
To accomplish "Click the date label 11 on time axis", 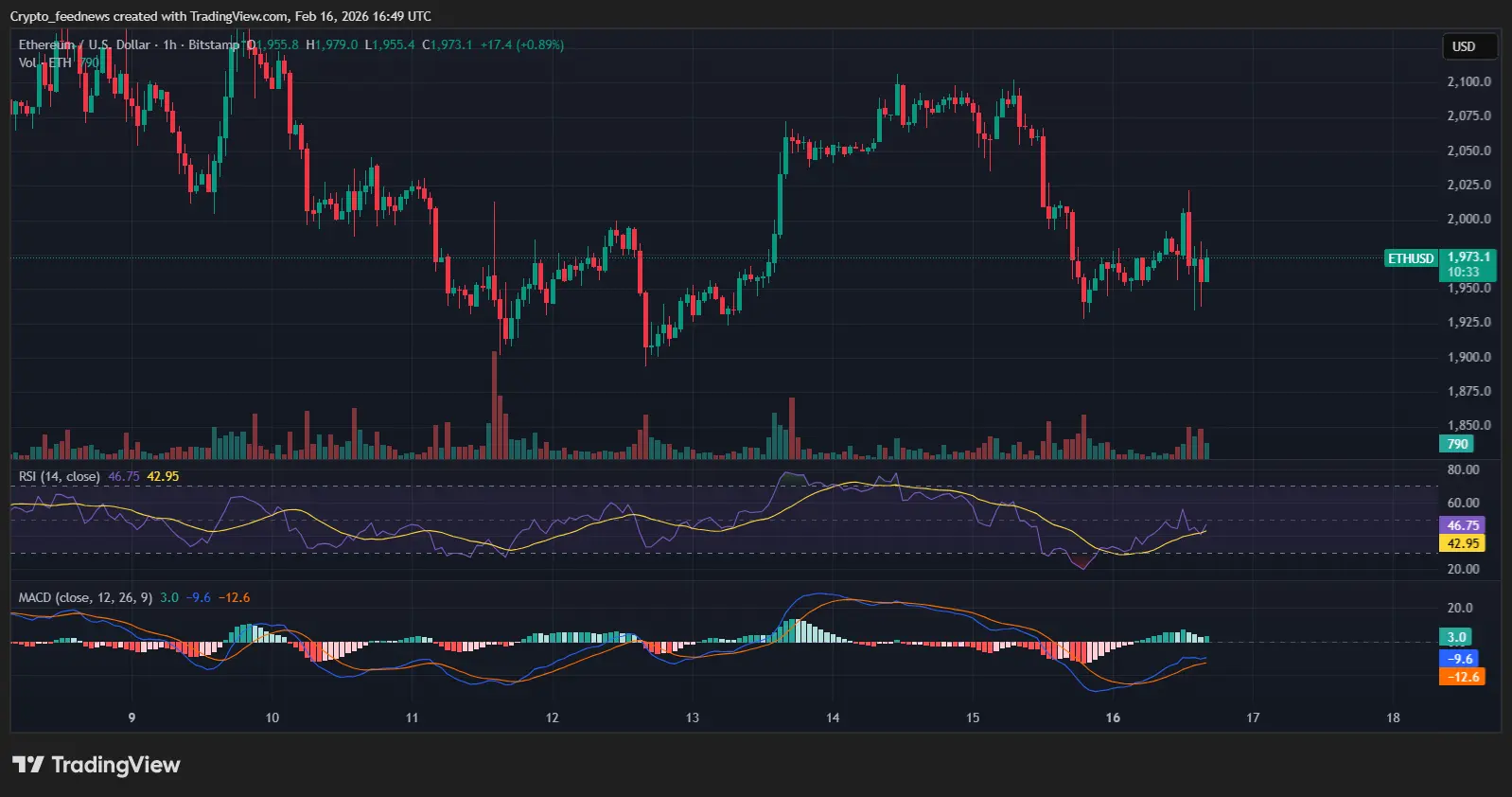I will (412, 717).
